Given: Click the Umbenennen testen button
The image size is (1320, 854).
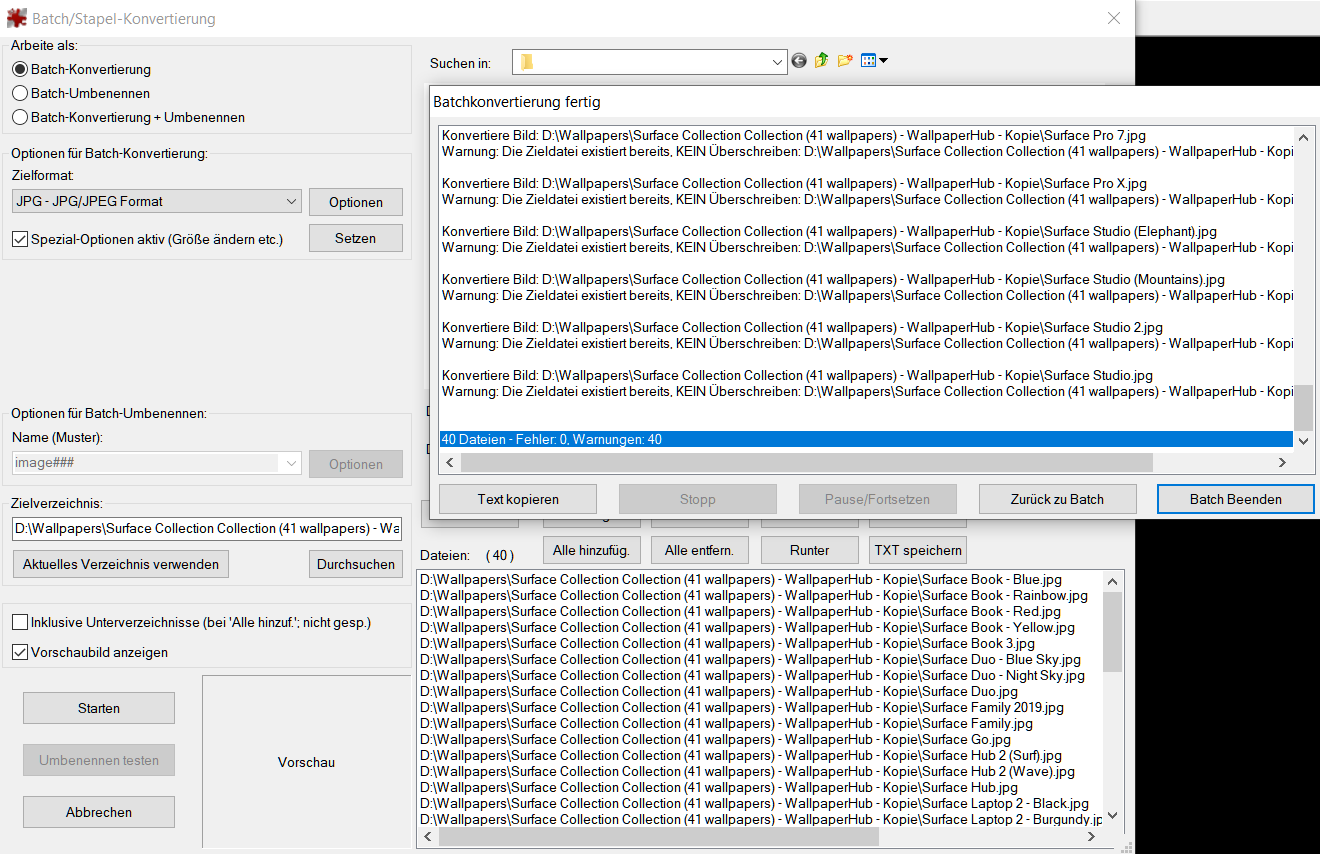Looking at the screenshot, I should pos(99,760).
